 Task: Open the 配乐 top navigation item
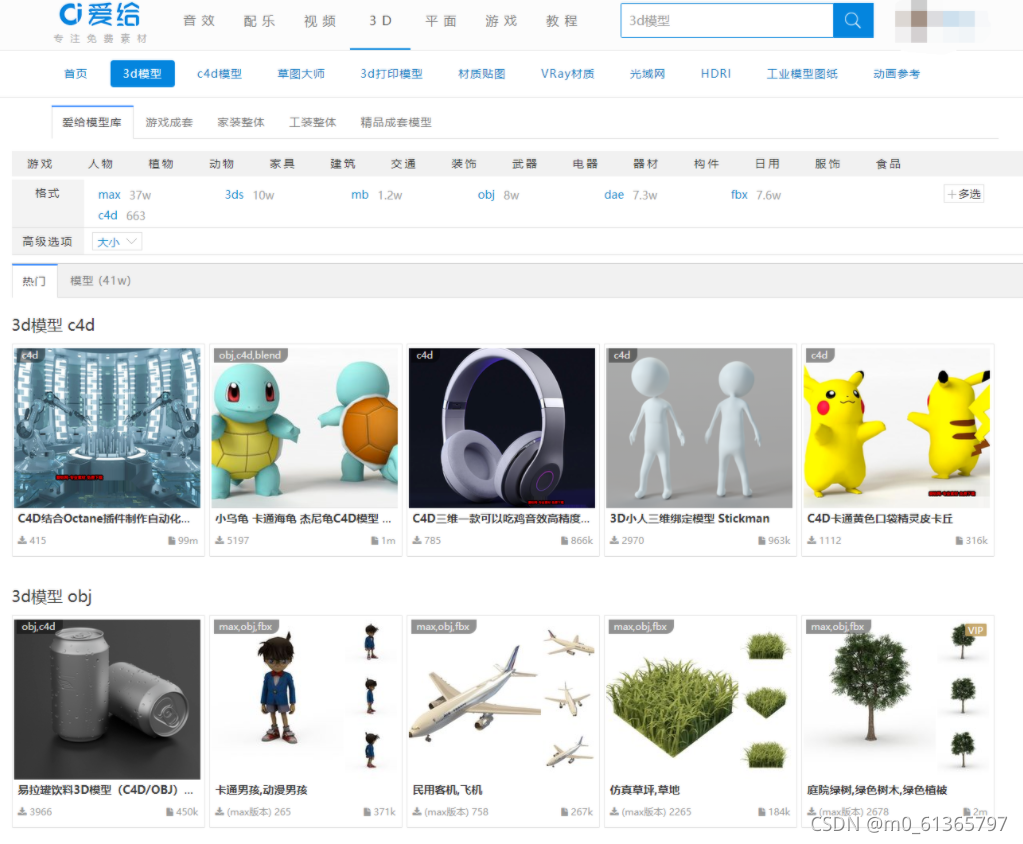[259, 21]
